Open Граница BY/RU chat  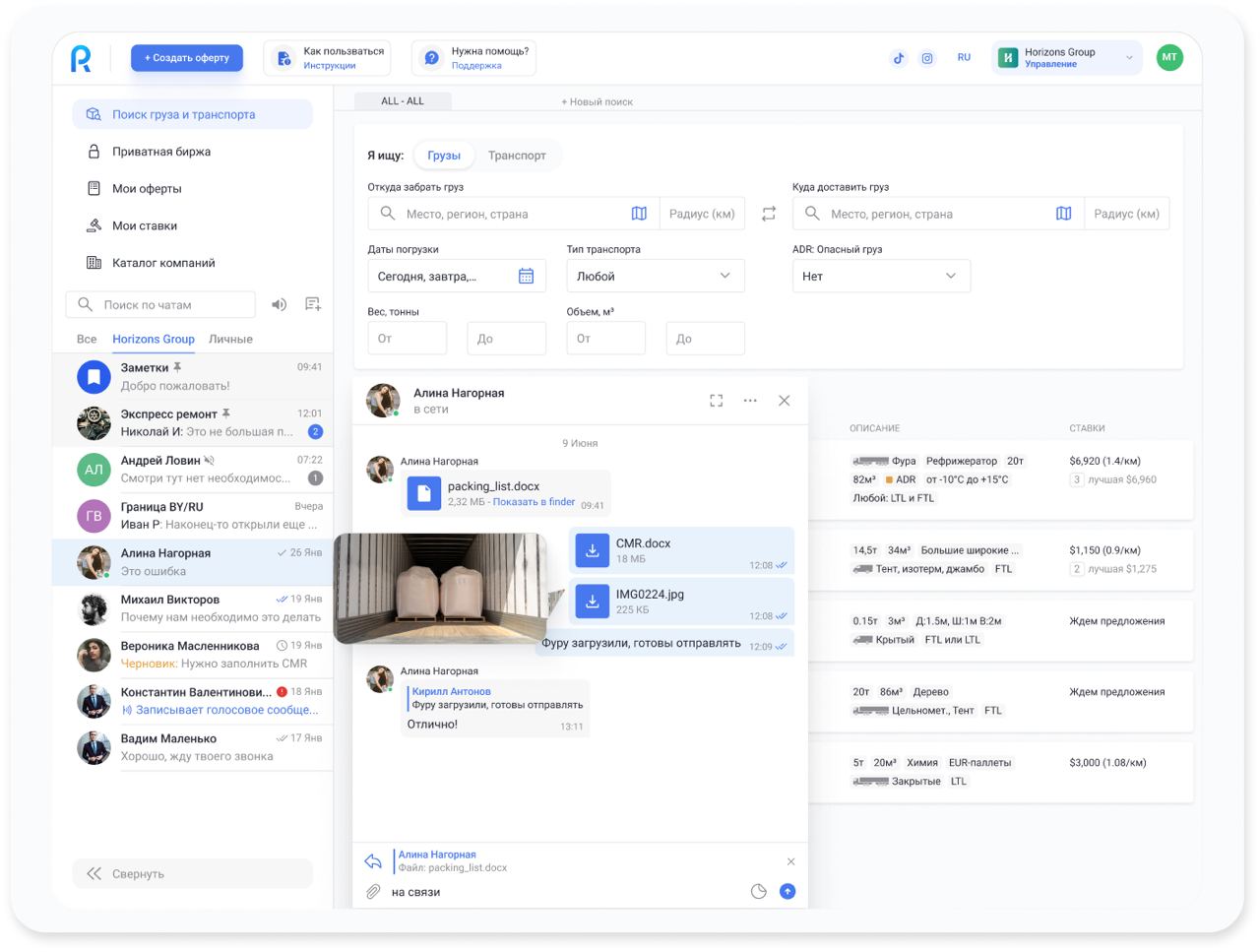tap(193, 515)
